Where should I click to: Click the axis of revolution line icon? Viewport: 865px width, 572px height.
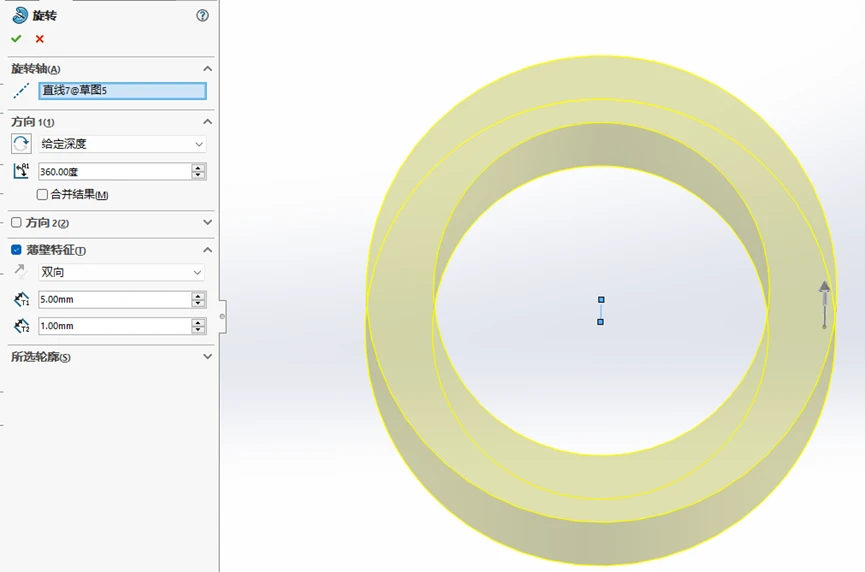pos(21,90)
